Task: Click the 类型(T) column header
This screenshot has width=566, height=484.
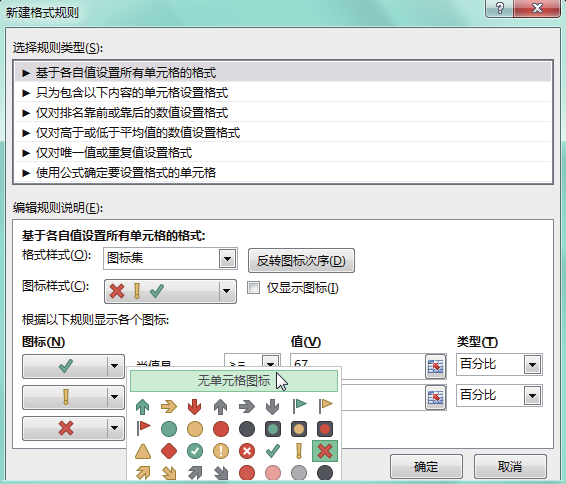Action: pos(477,341)
